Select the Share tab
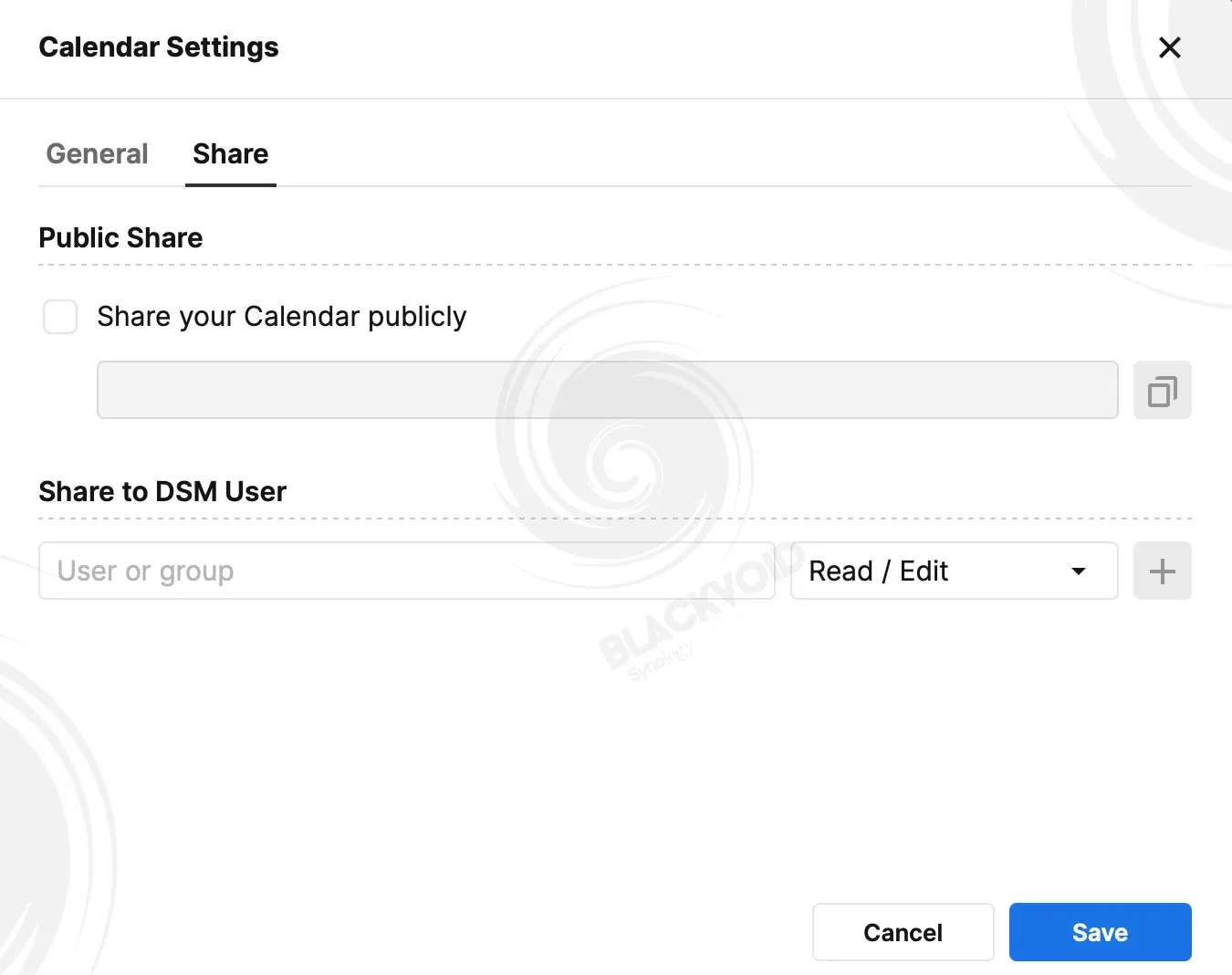The height and width of the screenshot is (975, 1232). tap(230, 153)
